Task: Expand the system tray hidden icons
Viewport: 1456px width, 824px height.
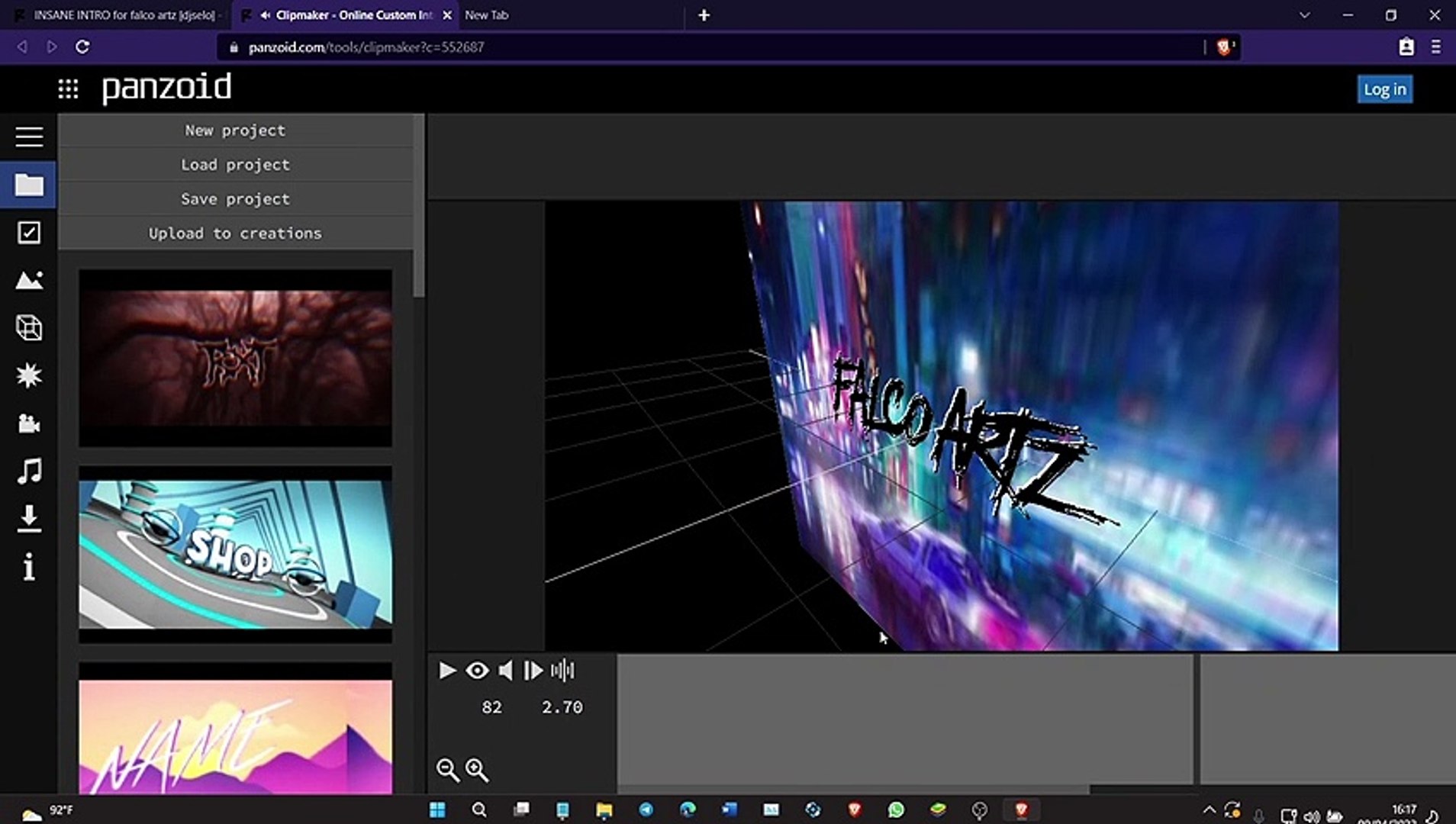Action: tap(1209, 810)
